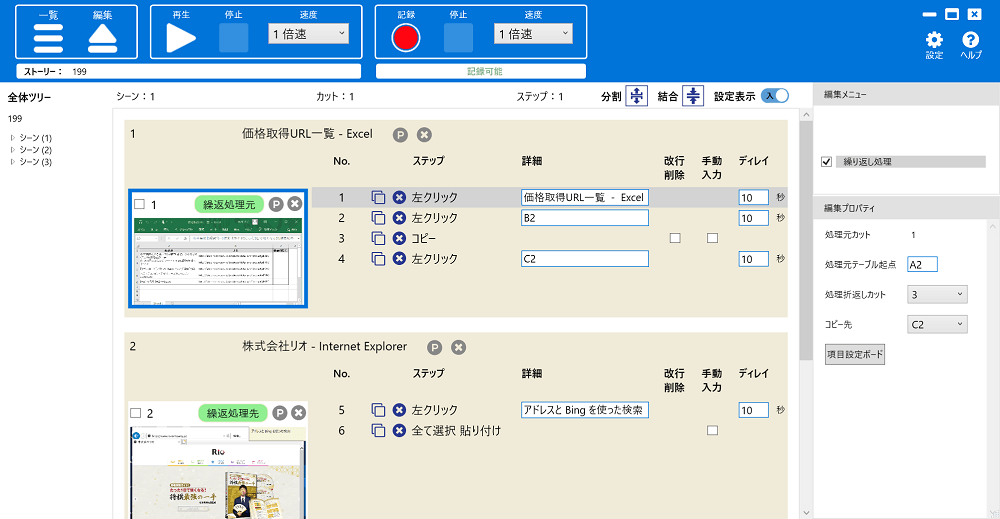Screen dimensions: 1000x519
Task: Click the 結合 merge icon
Action: [x=694, y=96]
